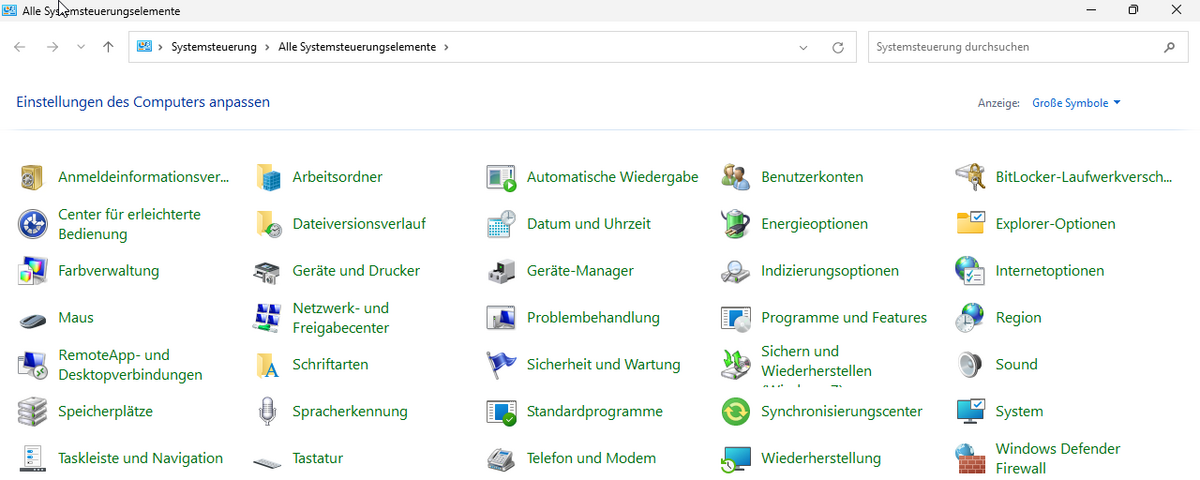Open the 'Netzwerk- und Freigabecenter' link

tap(340, 318)
